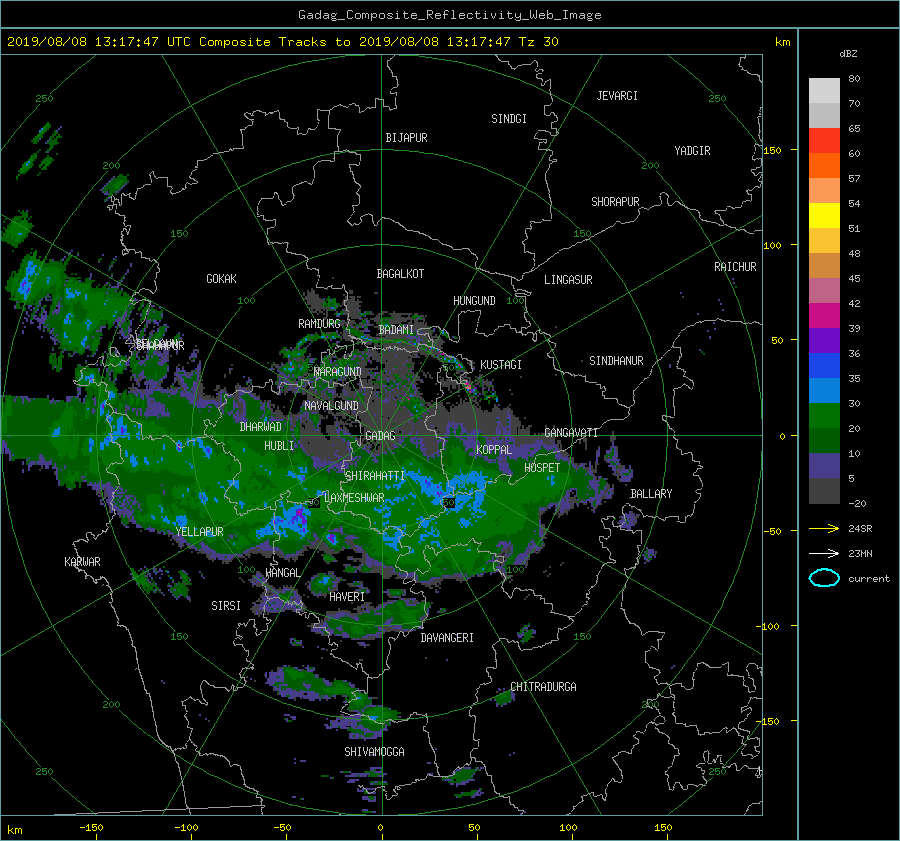This screenshot has height=841, width=900.
Task: Click the GANGAVATI city label
Action: click(x=571, y=432)
